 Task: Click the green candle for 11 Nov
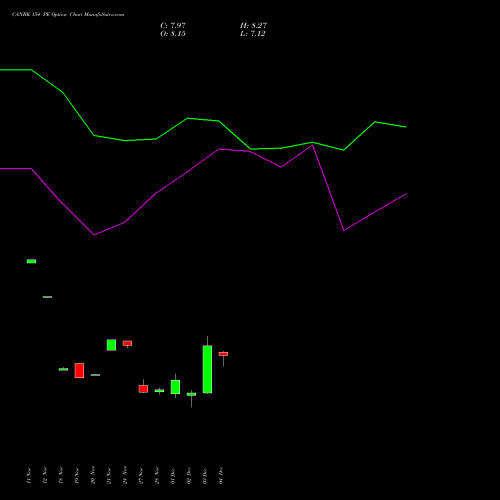pyautogui.click(x=31, y=261)
